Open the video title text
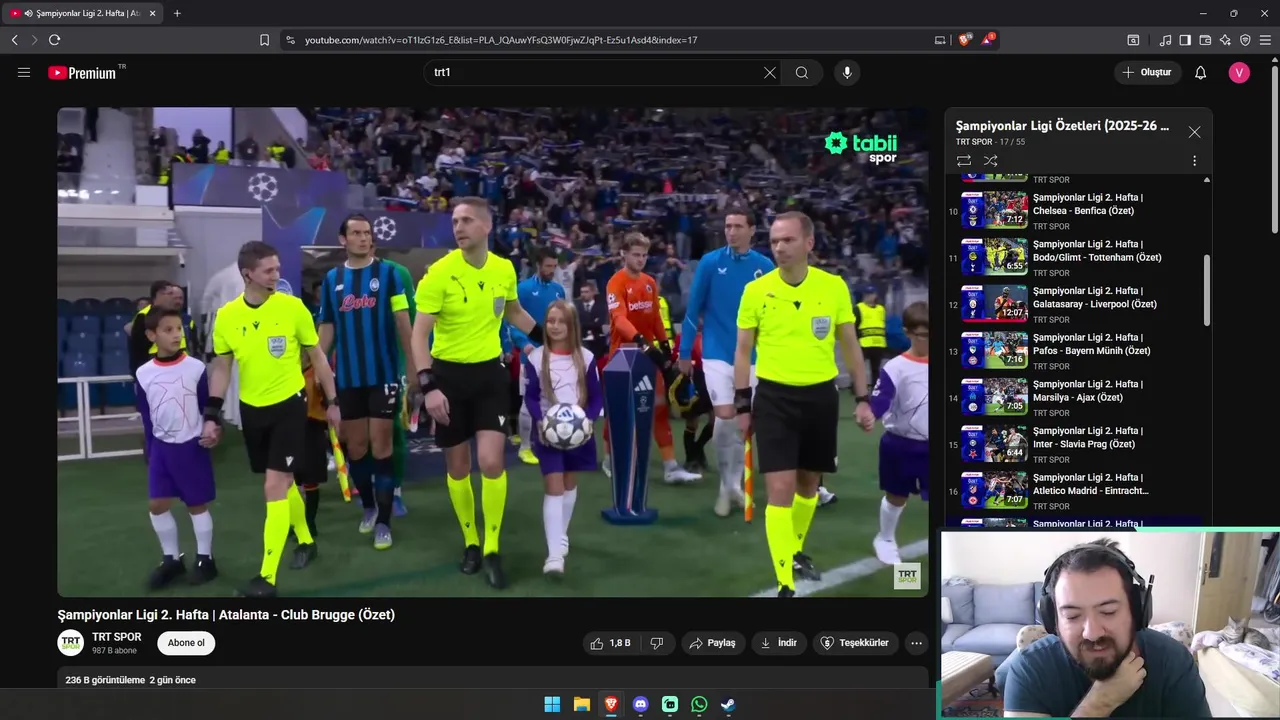 (226, 615)
